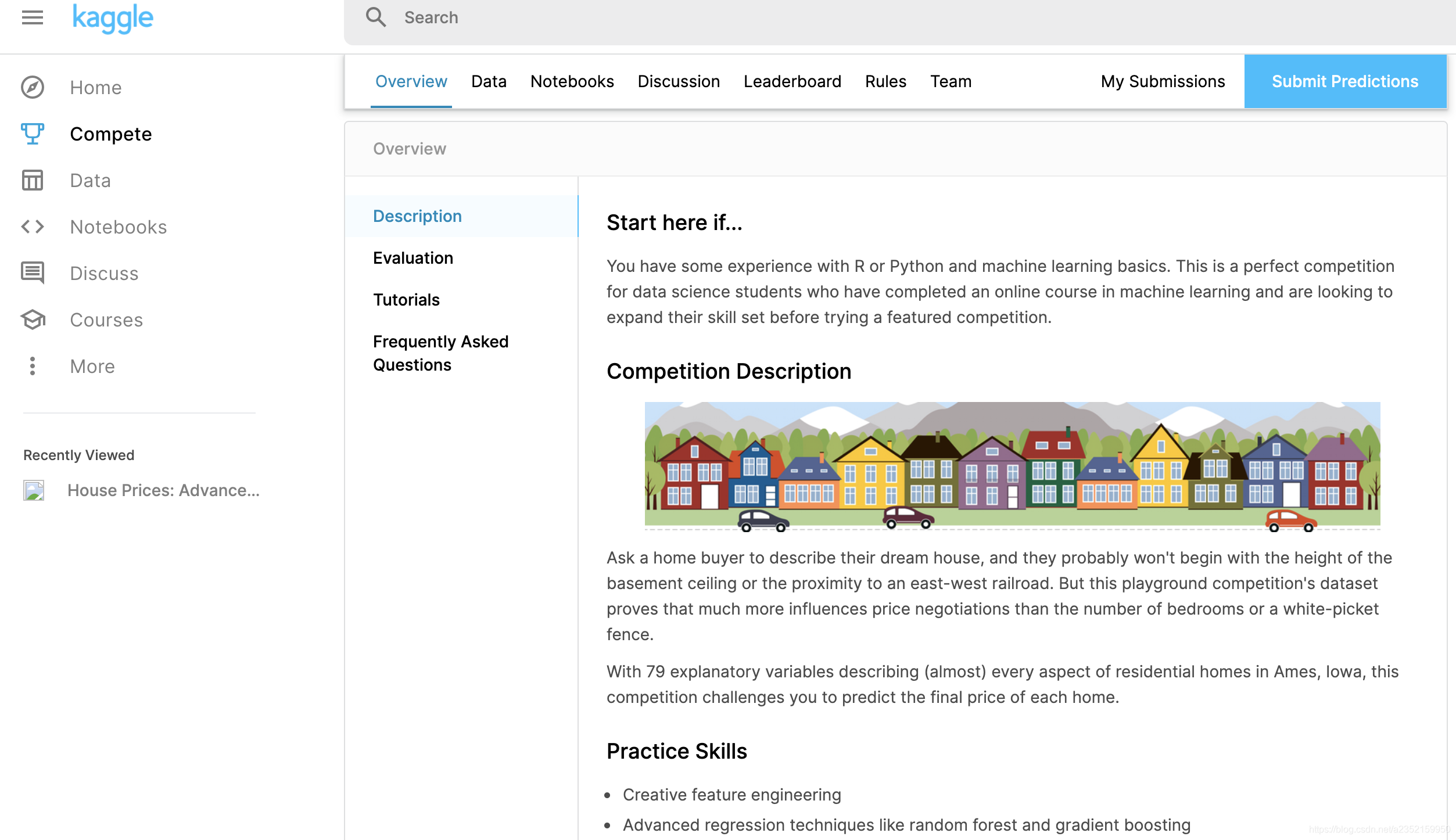Open Frequently Asked Questions section

440,353
